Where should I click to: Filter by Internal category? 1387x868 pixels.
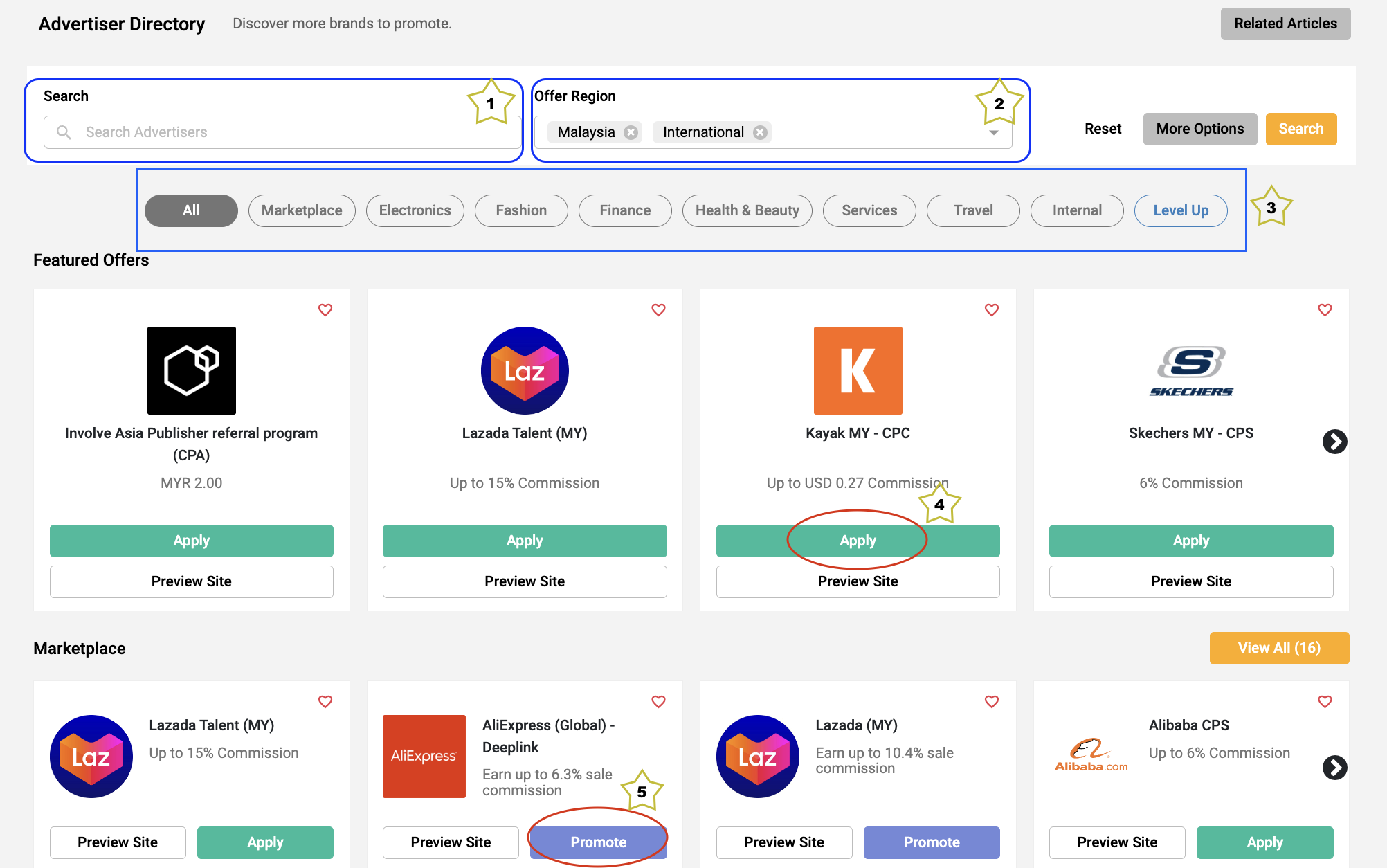[1077, 210]
